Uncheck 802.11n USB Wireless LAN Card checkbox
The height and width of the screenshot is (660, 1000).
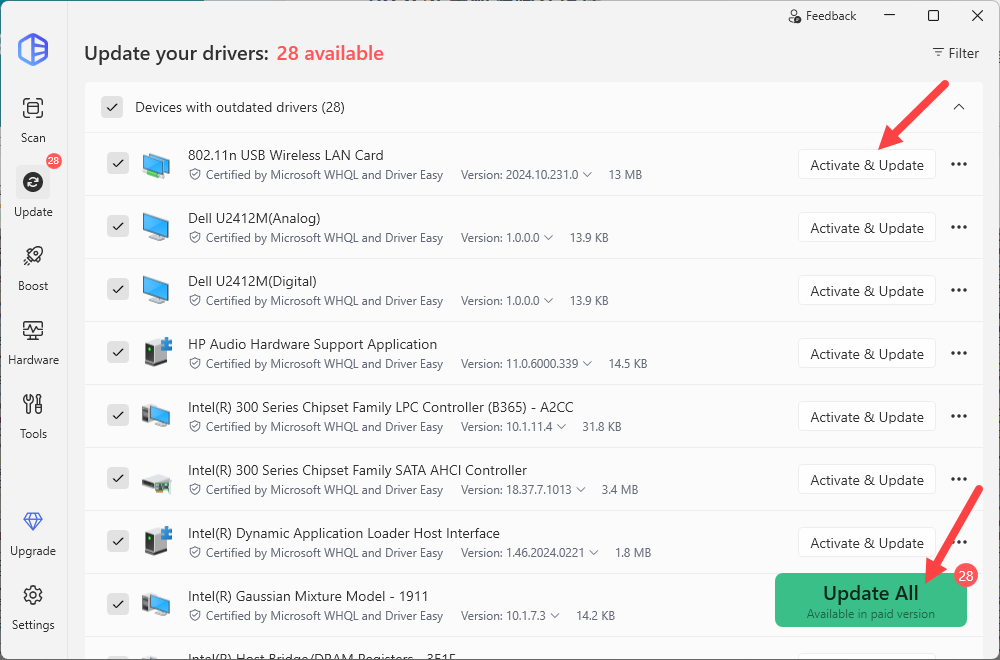point(118,163)
